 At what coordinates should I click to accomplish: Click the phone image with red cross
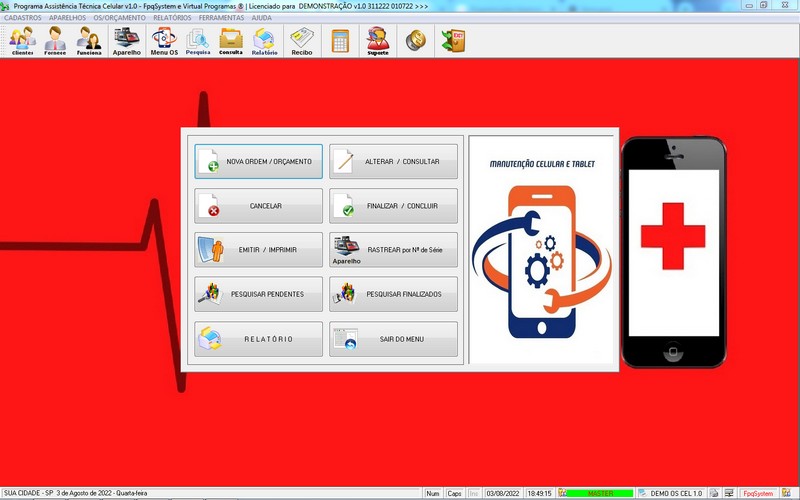pos(673,252)
